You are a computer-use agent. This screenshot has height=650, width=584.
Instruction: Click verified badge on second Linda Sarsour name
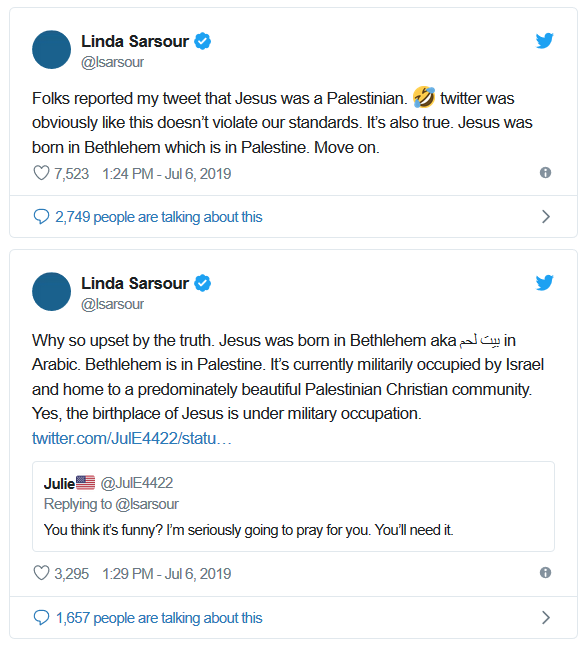coord(203,283)
